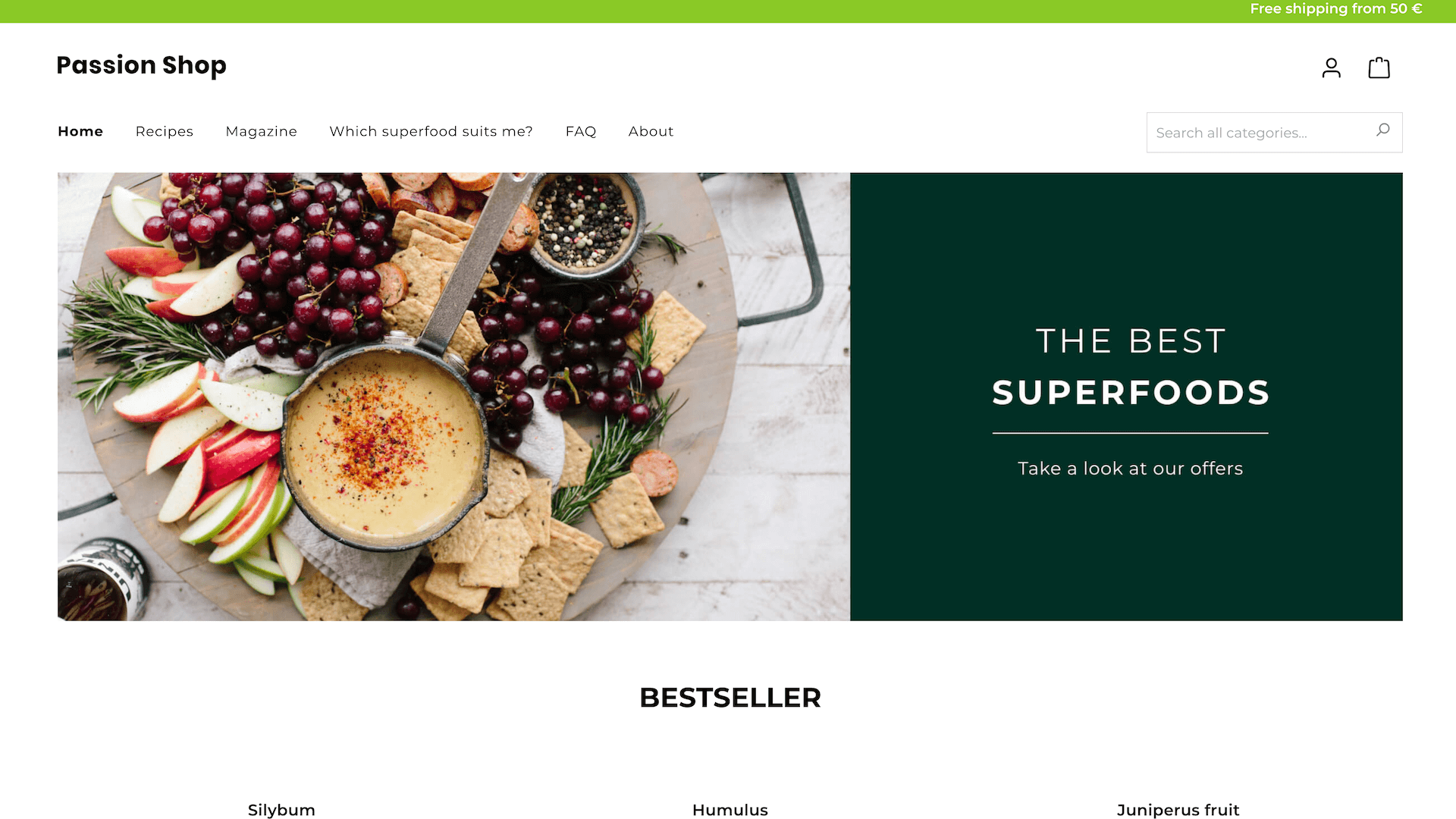Click the Passion Shop logo
The height and width of the screenshot is (819, 1456).
[x=141, y=65]
